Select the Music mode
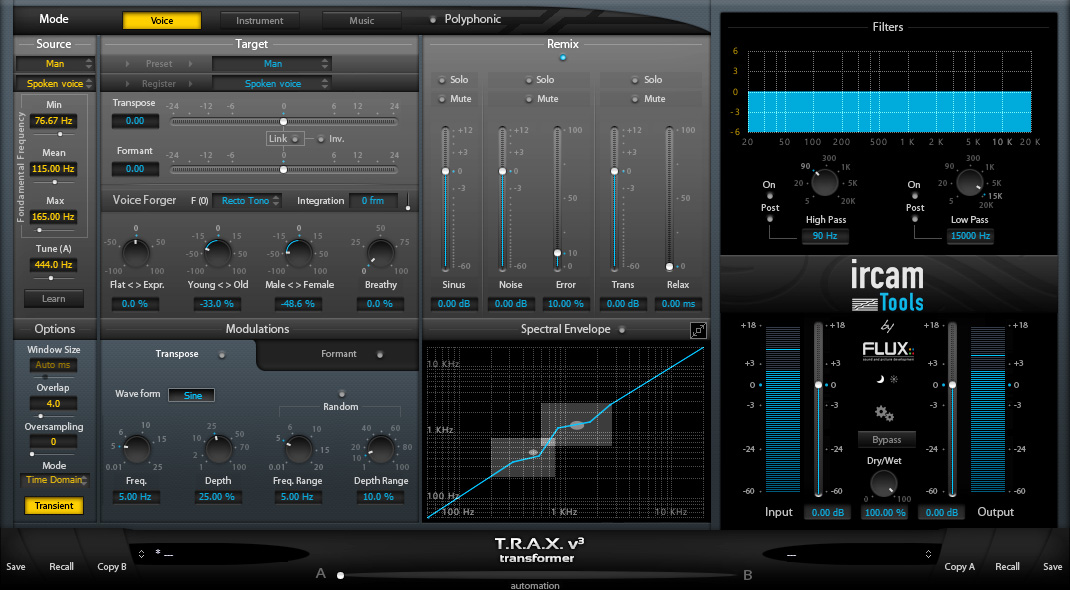 point(362,20)
